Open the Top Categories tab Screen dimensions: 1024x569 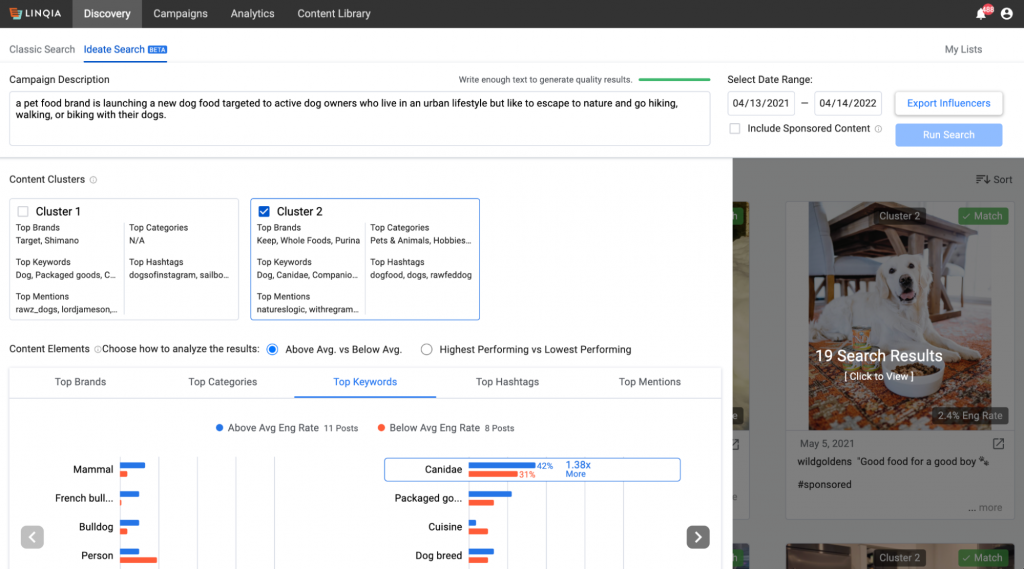223,382
